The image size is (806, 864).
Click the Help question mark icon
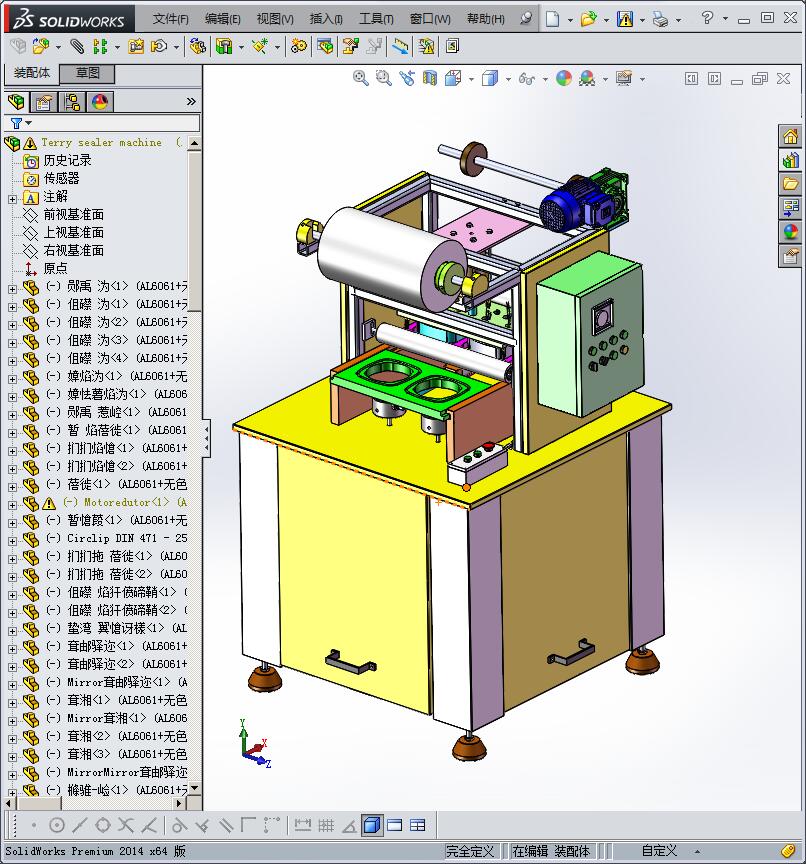pos(707,19)
